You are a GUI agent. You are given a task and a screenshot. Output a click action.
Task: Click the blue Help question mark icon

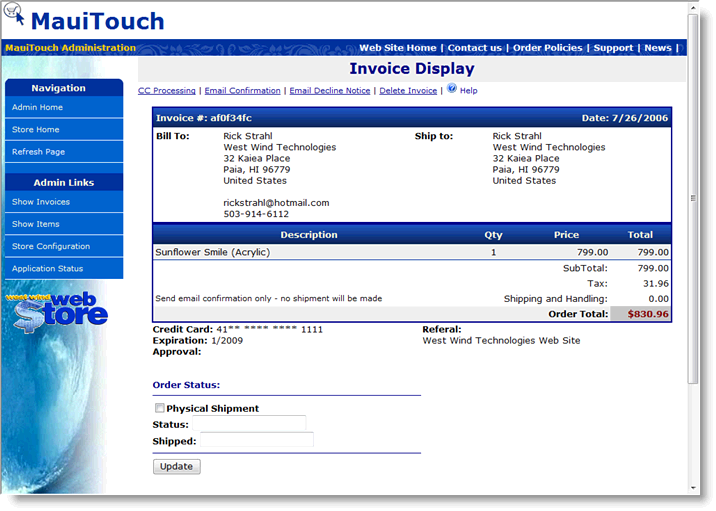coord(451,89)
